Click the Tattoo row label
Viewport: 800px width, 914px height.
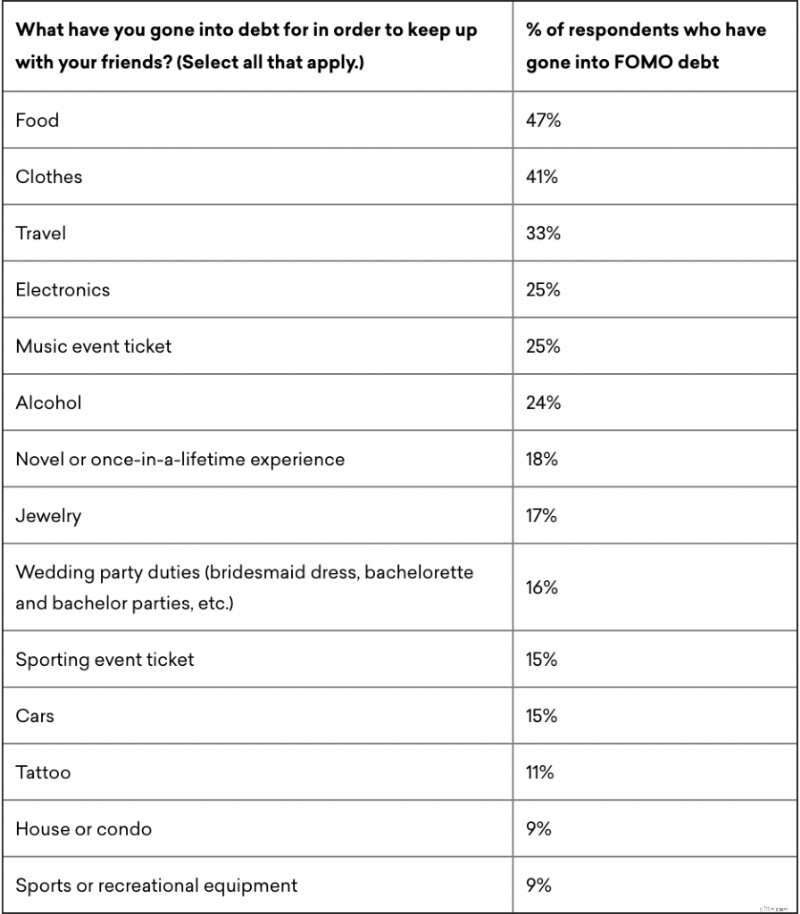pos(43,772)
